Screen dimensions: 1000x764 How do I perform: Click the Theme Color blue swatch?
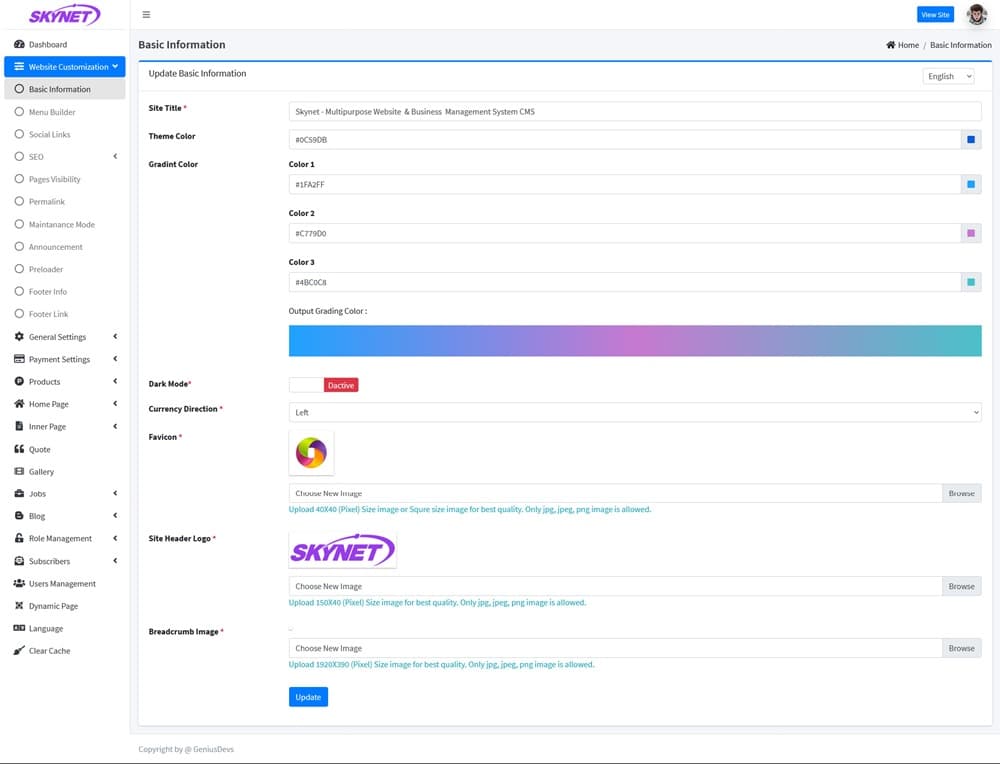[970, 140]
